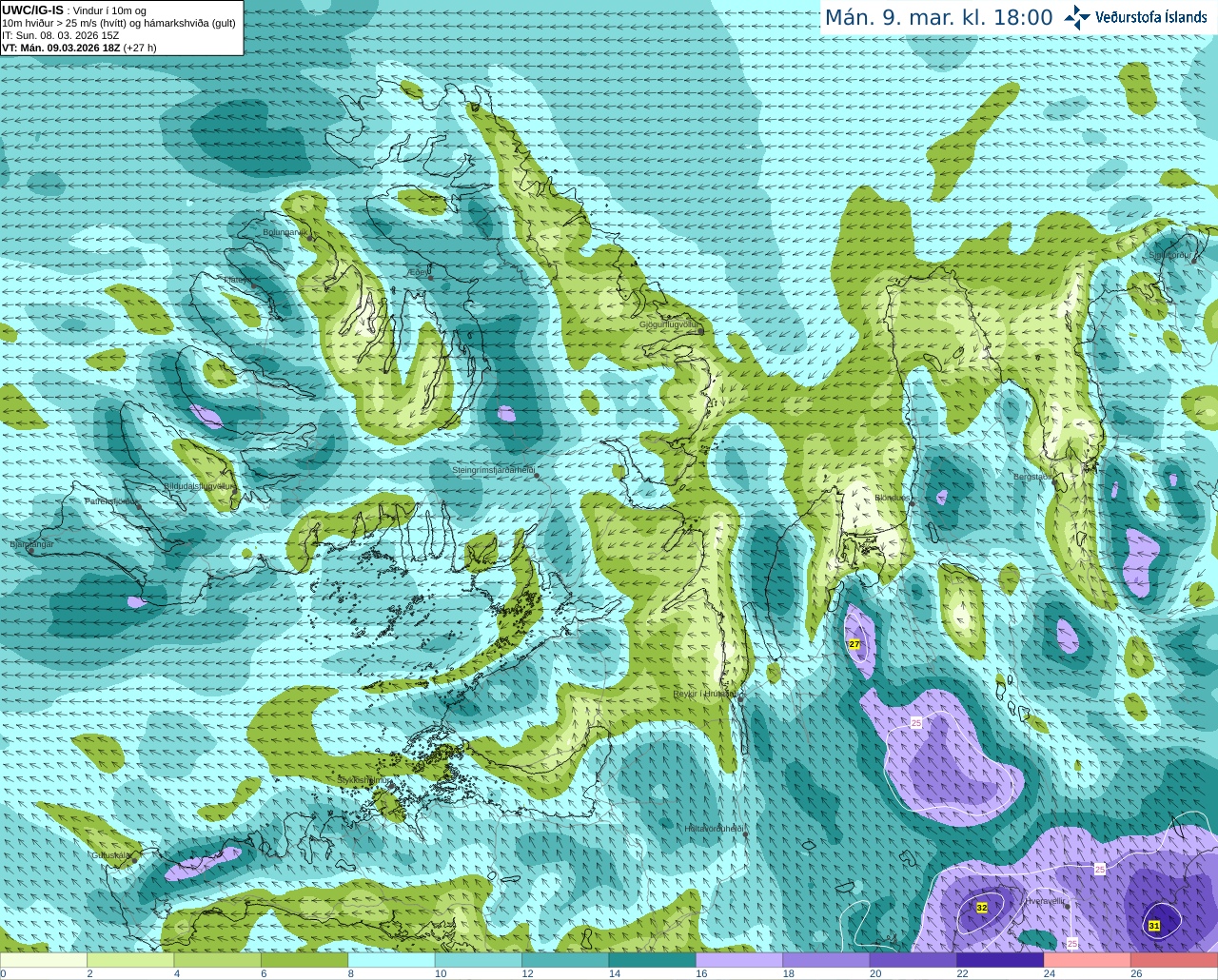Click the 10m hviður > 25 m/s description line

point(119,22)
